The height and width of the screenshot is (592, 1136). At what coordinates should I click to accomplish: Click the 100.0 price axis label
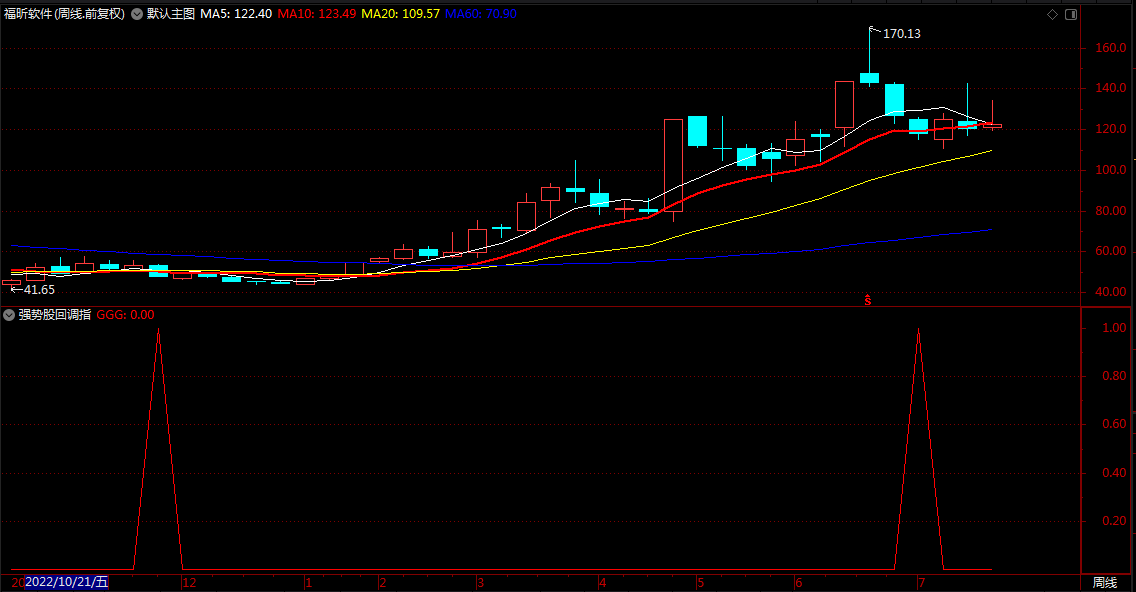1111,170
